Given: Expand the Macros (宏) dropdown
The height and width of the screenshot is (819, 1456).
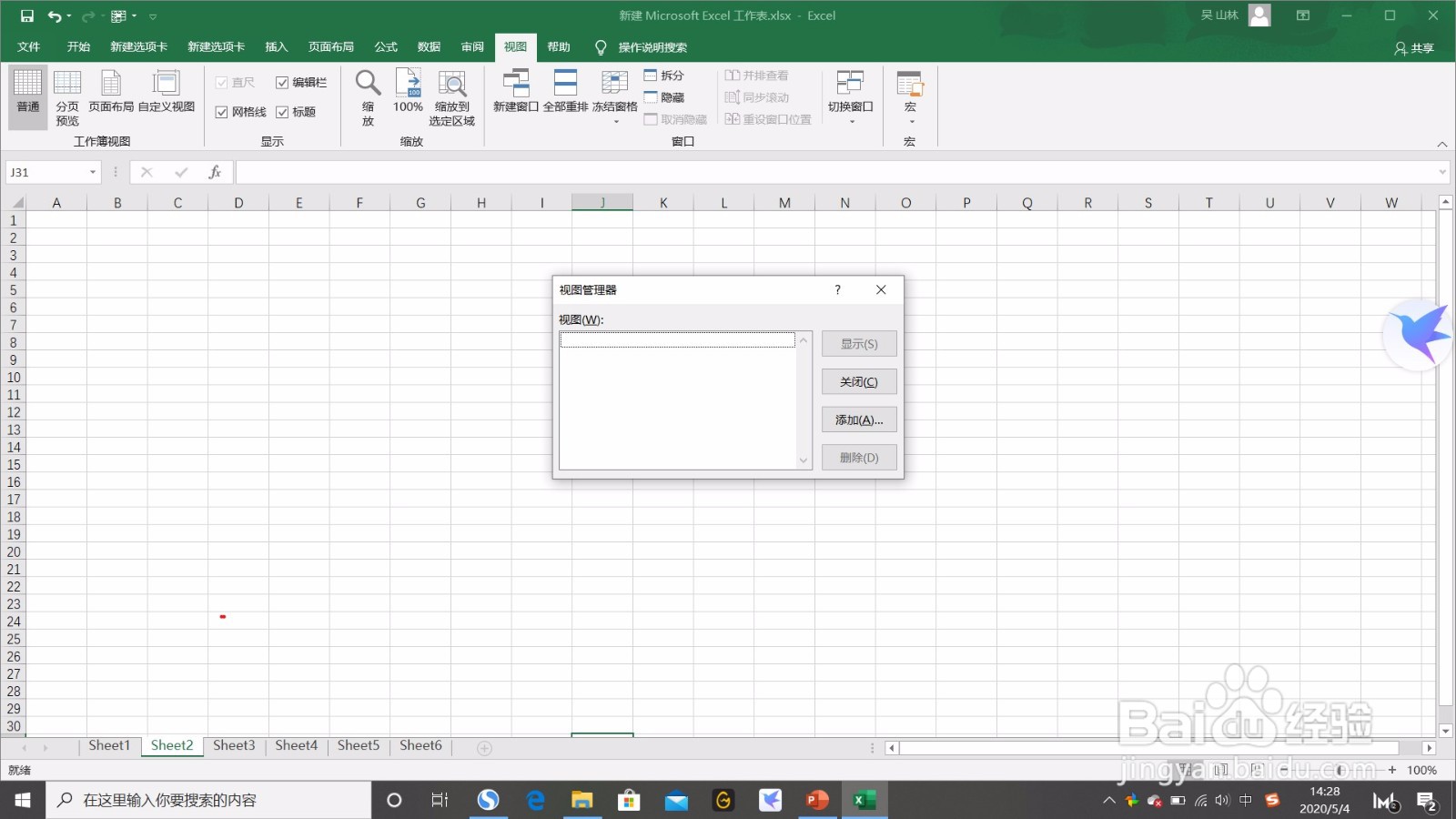Looking at the screenshot, I should point(910,121).
